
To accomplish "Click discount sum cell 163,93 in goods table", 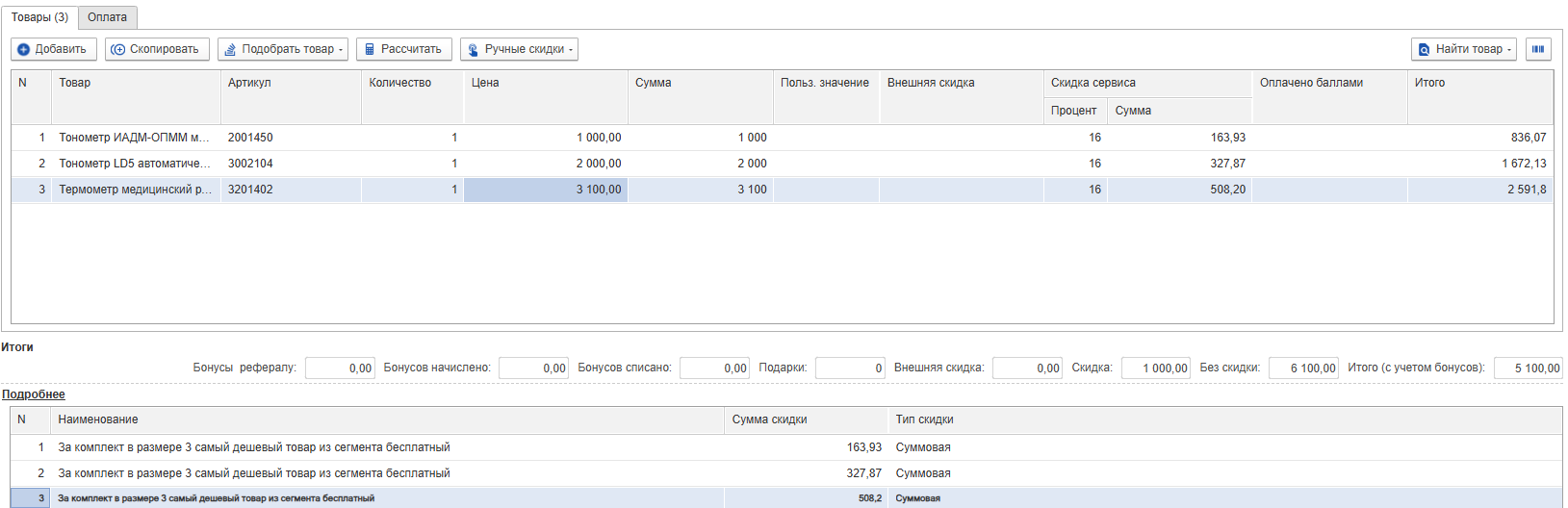I will pyautogui.click(x=1179, y=138).
